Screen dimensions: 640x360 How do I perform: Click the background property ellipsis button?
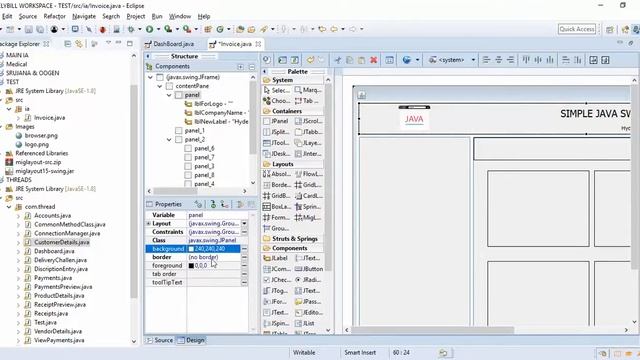click(244, 249)
